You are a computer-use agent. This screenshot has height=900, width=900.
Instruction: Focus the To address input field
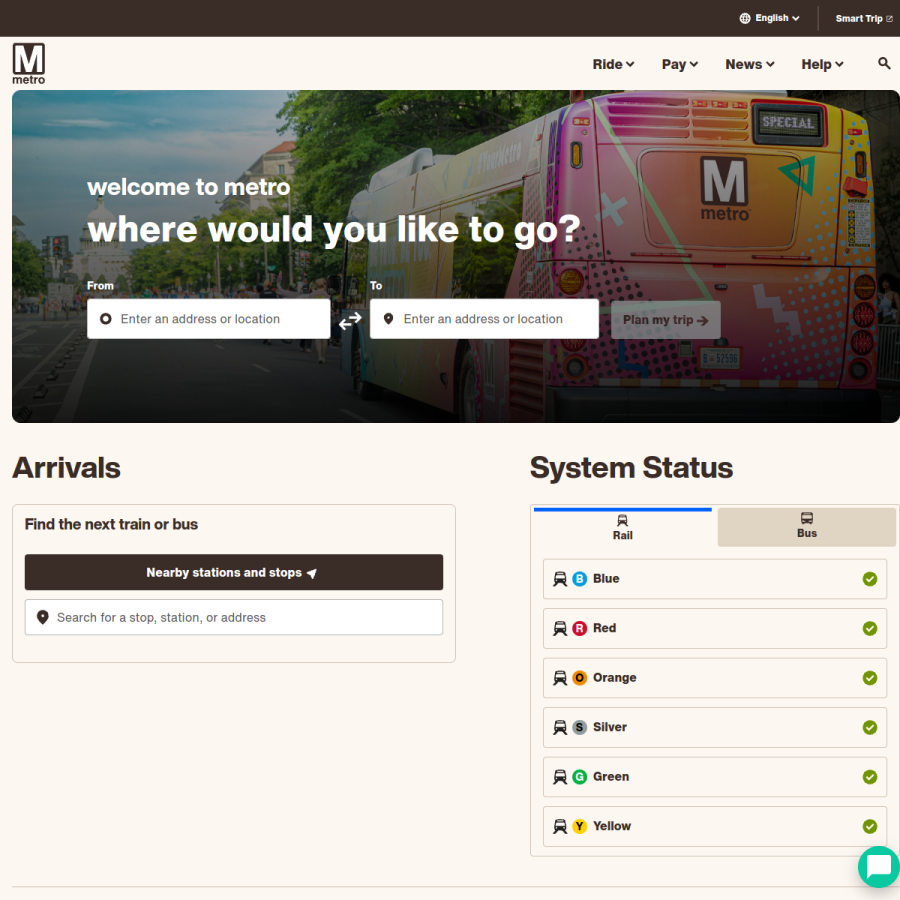tap(484, 319)
